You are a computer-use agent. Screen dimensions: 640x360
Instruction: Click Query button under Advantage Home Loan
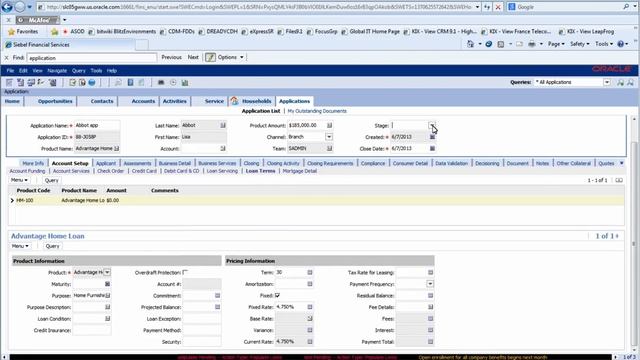pyautogui.click(x=52, y=246)
